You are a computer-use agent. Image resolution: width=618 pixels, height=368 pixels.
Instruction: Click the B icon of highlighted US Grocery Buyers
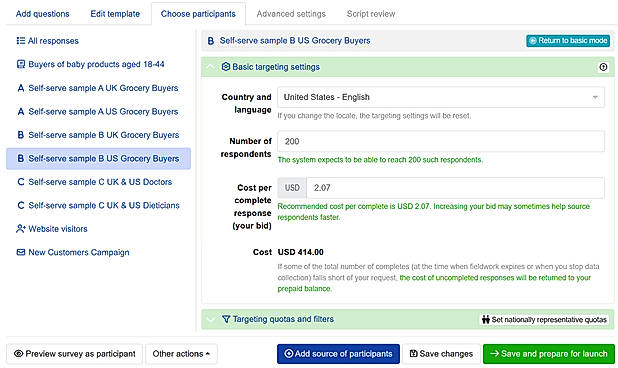click(x=21, y=159)
